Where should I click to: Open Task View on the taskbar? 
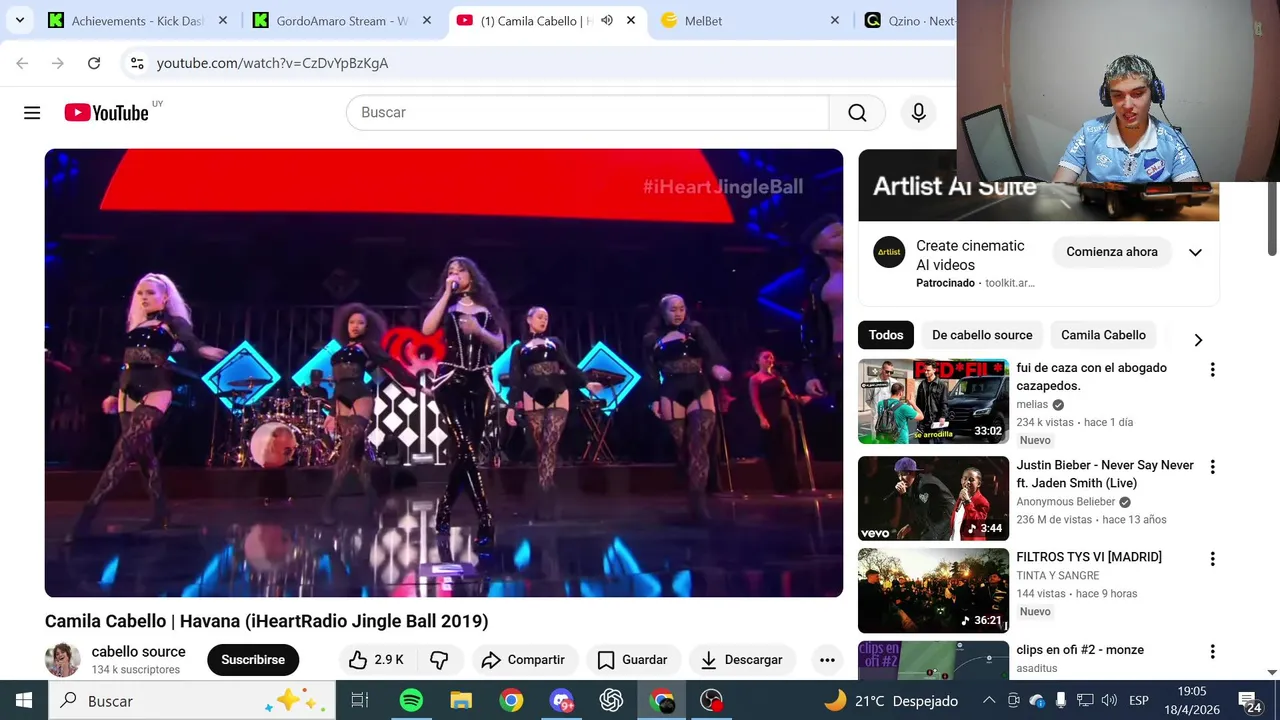(360, 700)
